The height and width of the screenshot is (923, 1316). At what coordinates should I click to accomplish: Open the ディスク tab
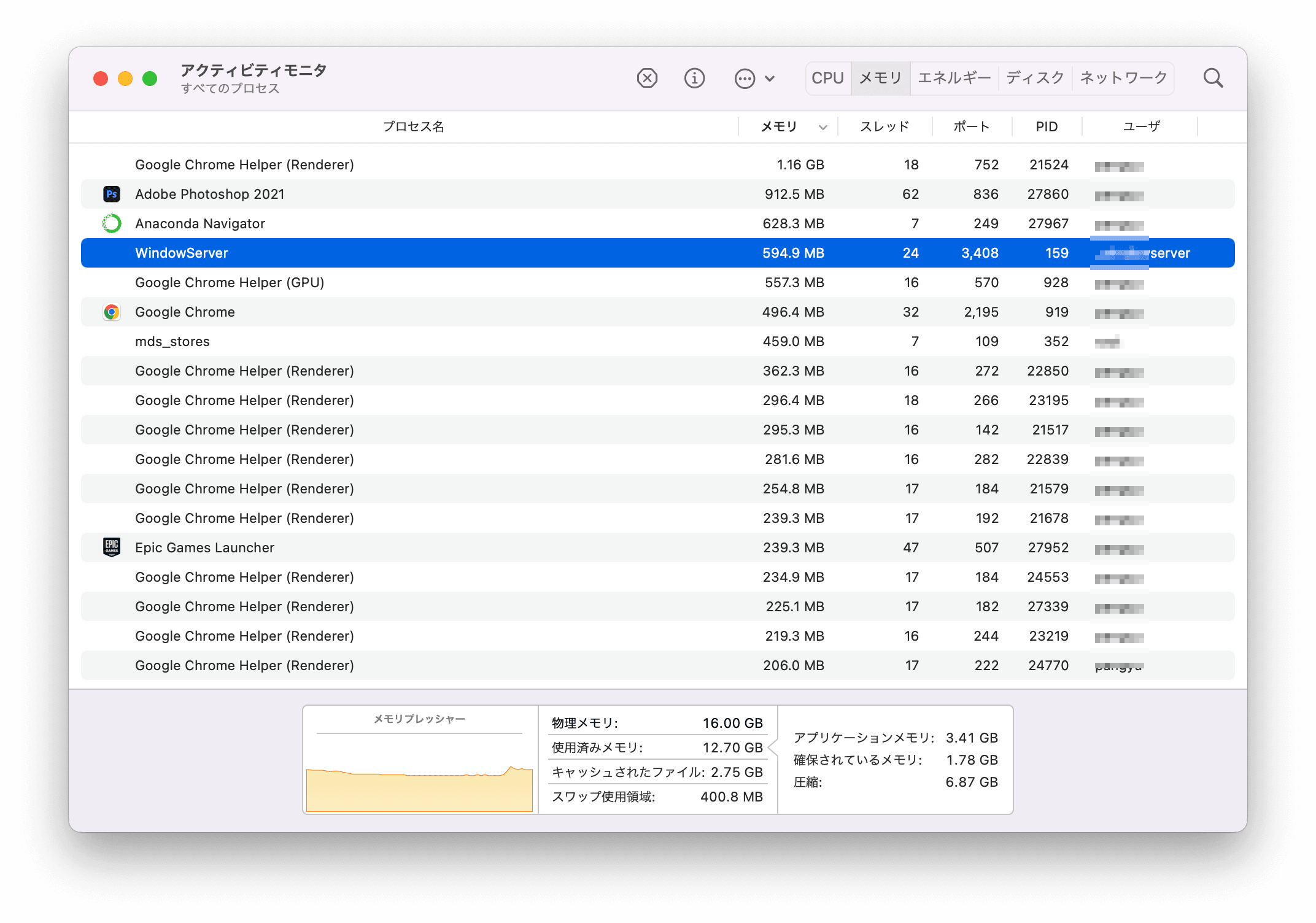(1035, 78)
